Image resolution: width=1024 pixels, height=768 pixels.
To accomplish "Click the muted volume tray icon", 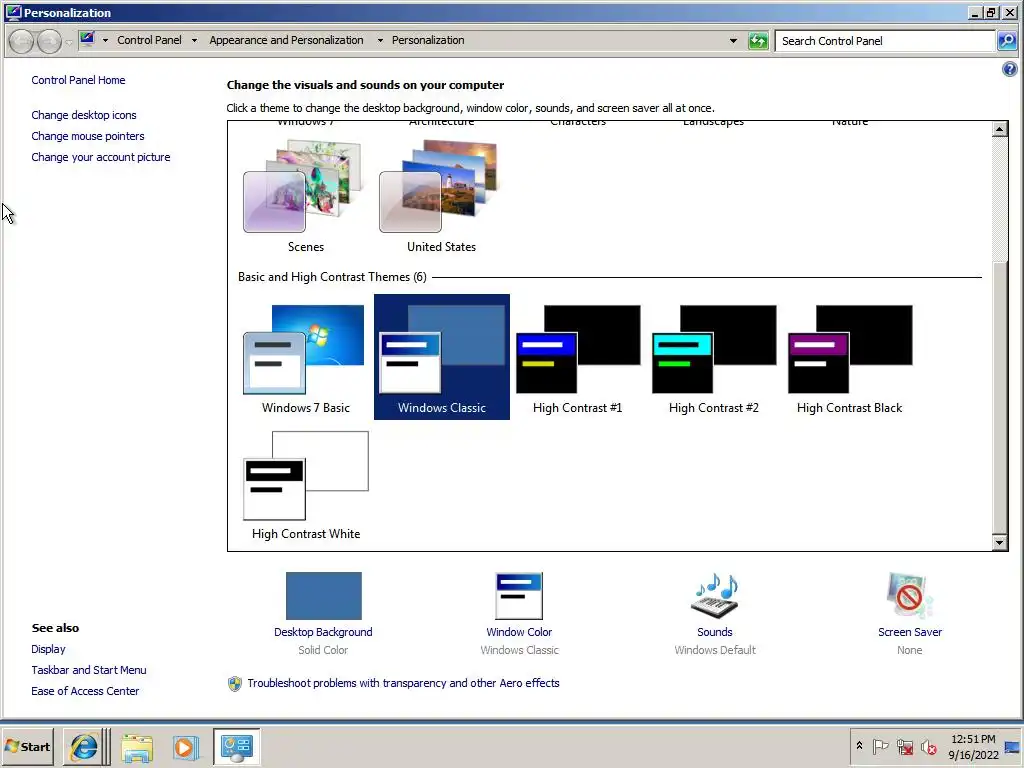I will (928, 746).
